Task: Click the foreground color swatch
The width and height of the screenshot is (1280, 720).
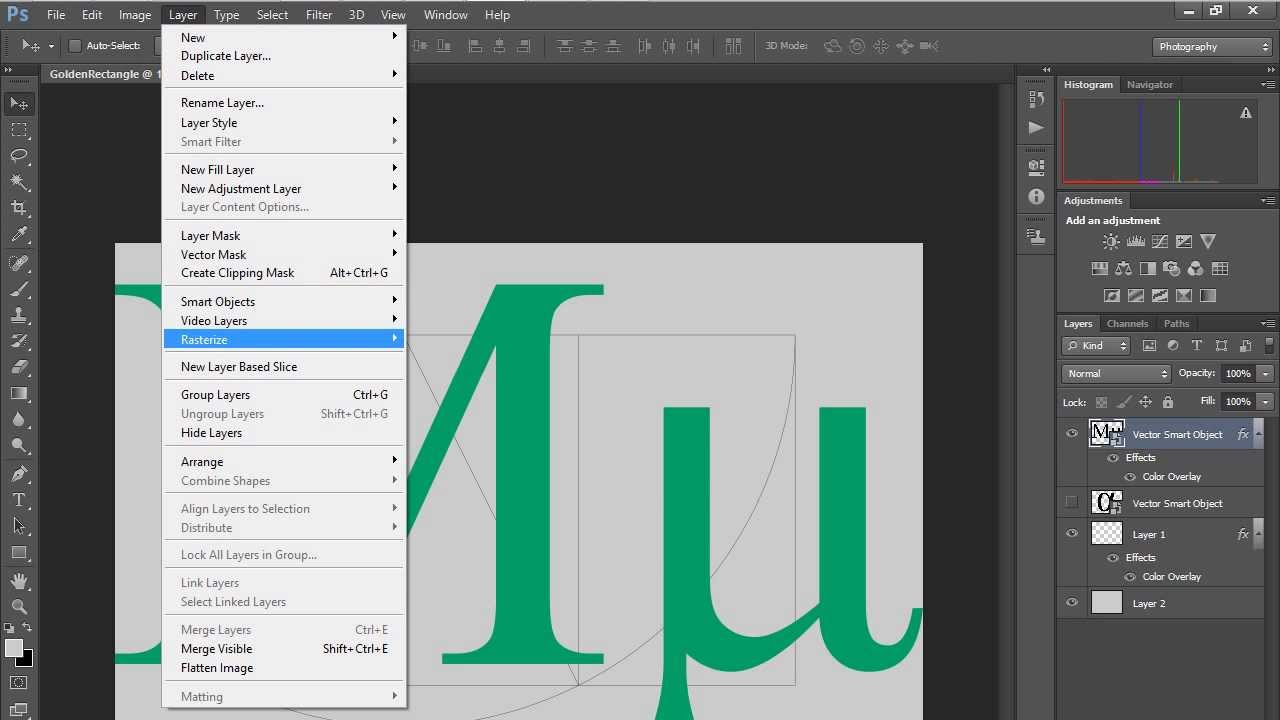Action: [x=14, y=648]
